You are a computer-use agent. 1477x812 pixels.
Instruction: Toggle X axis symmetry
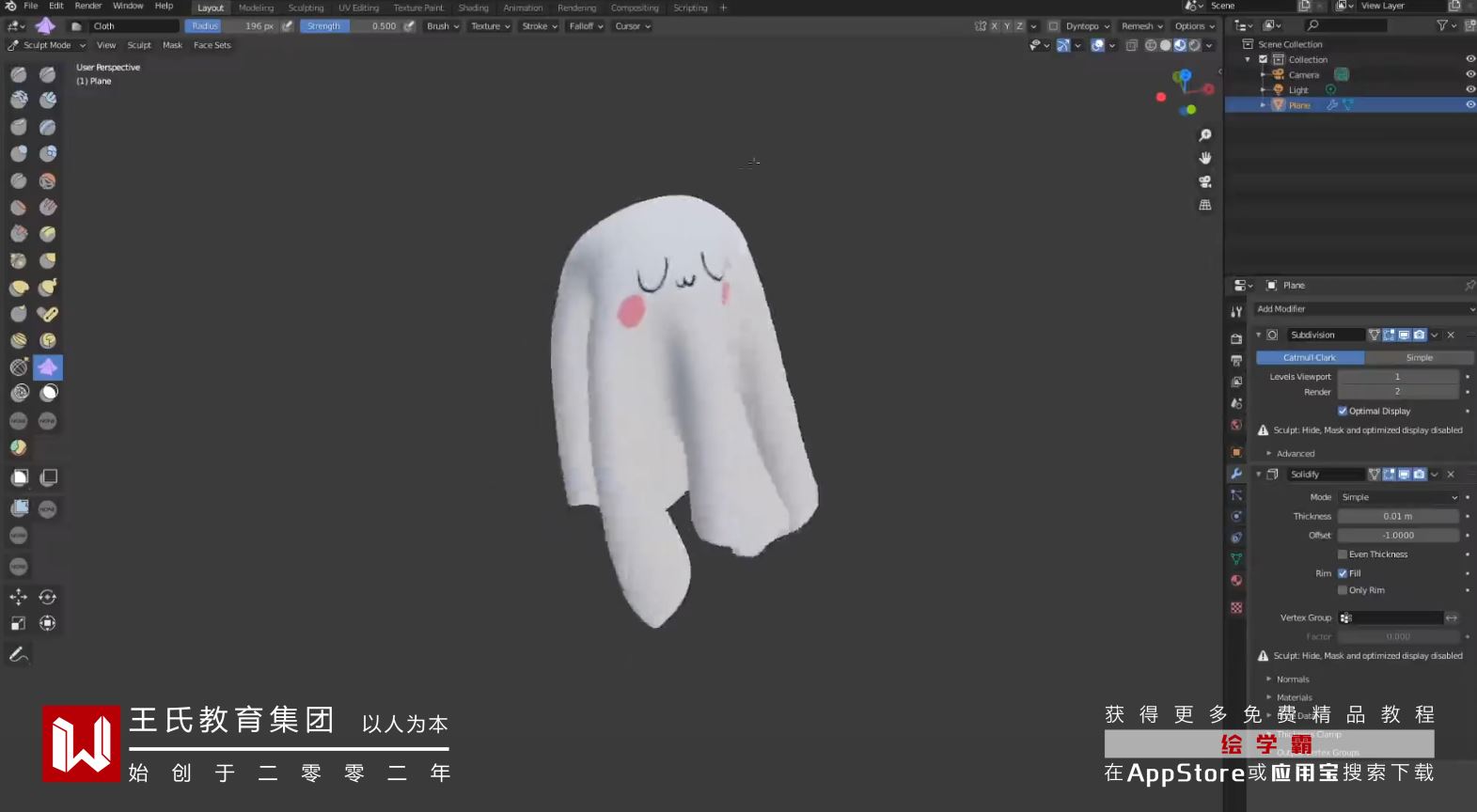[994, 26]
